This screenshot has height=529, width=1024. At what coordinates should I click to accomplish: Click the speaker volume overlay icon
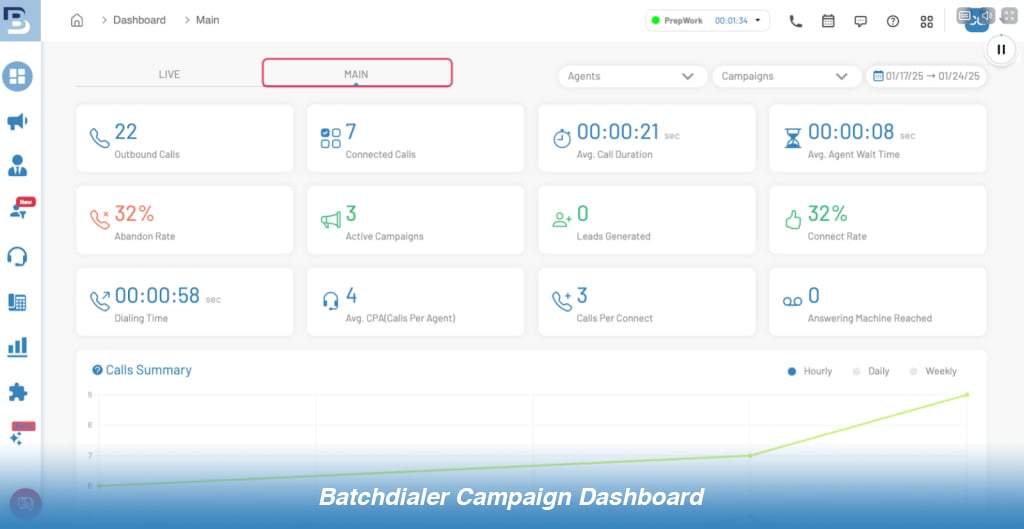click(987, 16)
